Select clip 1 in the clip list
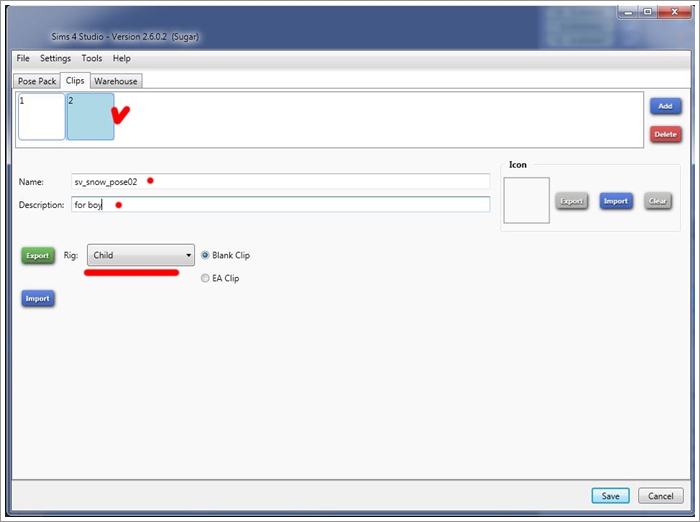The height and width of the screenshot is (522, 700). point(41,117)
